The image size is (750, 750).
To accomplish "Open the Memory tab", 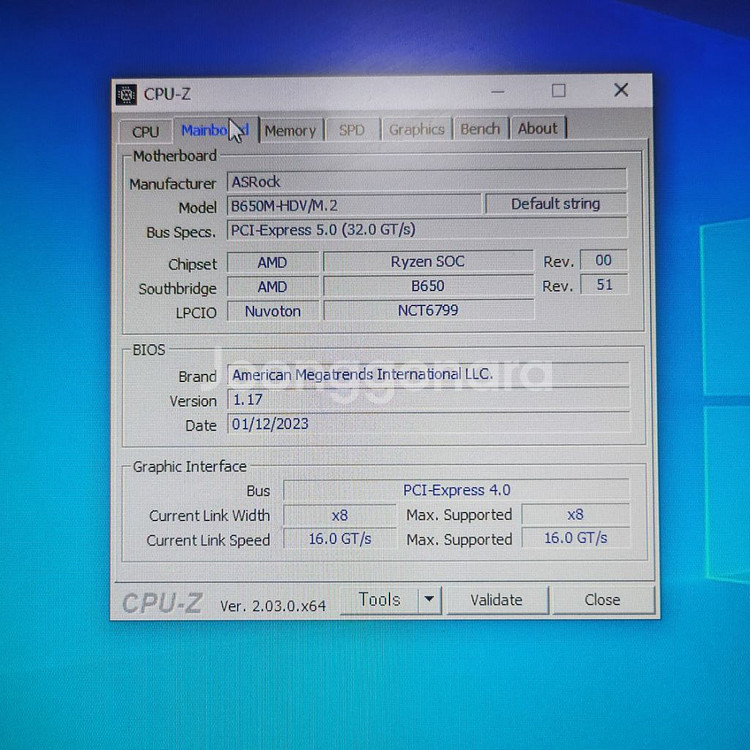I will point(290,130).
